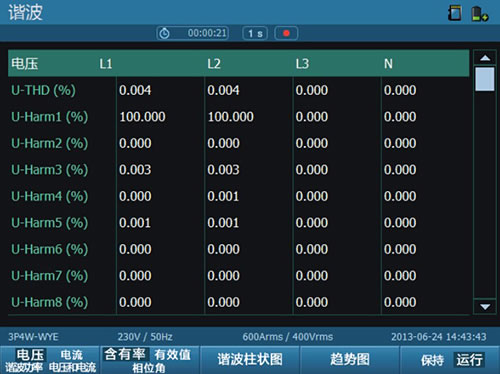Click the elapsed time 00:00:21 display

(207, 33)
